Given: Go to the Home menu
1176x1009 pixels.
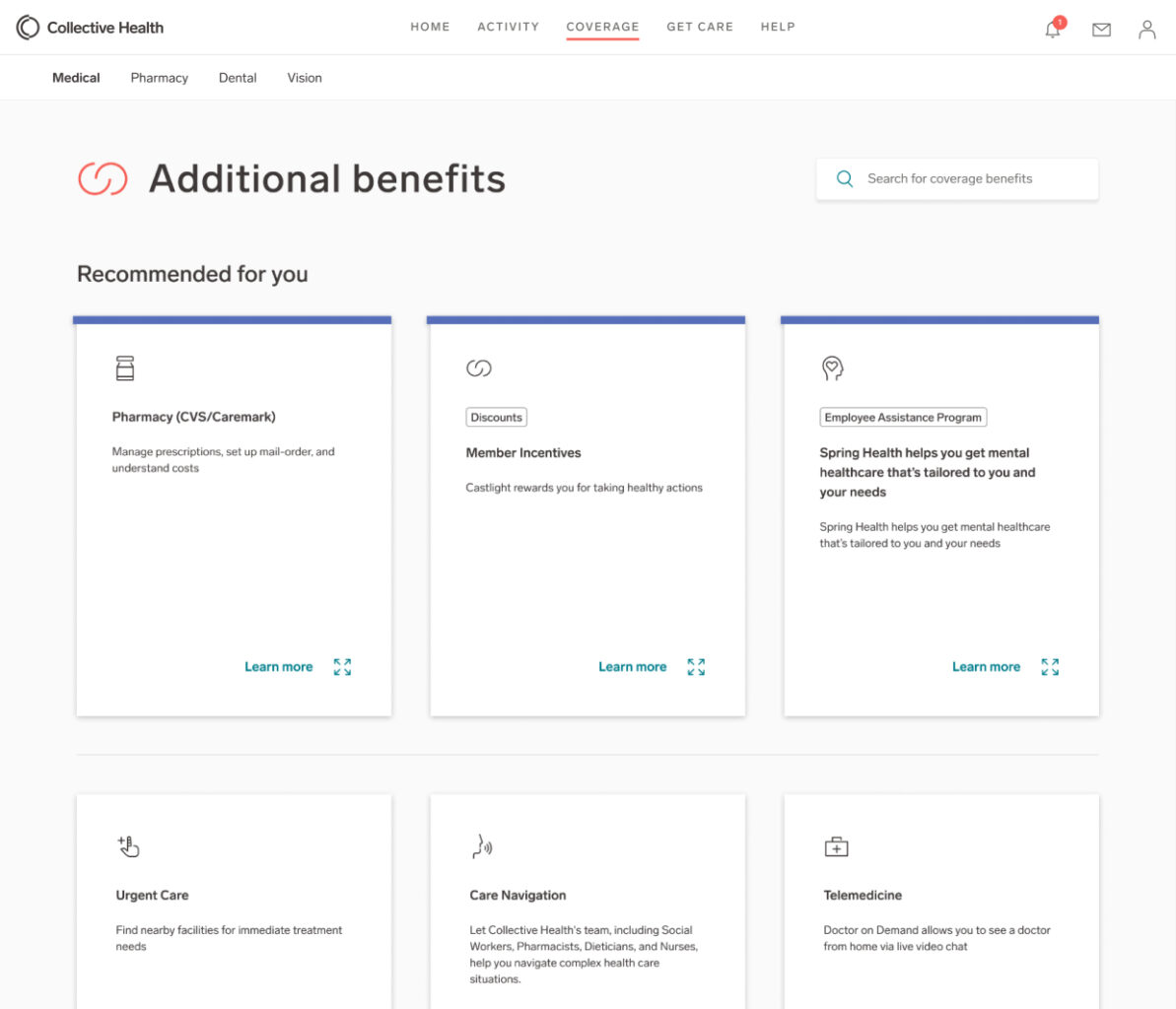Looking at the screenshot, I should (430, 27).
